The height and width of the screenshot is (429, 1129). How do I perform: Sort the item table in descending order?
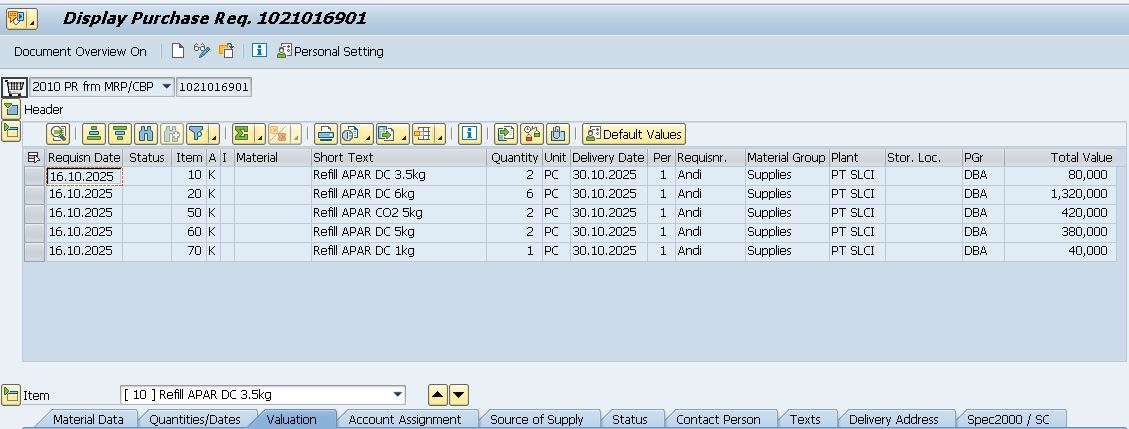pos(120,134)
